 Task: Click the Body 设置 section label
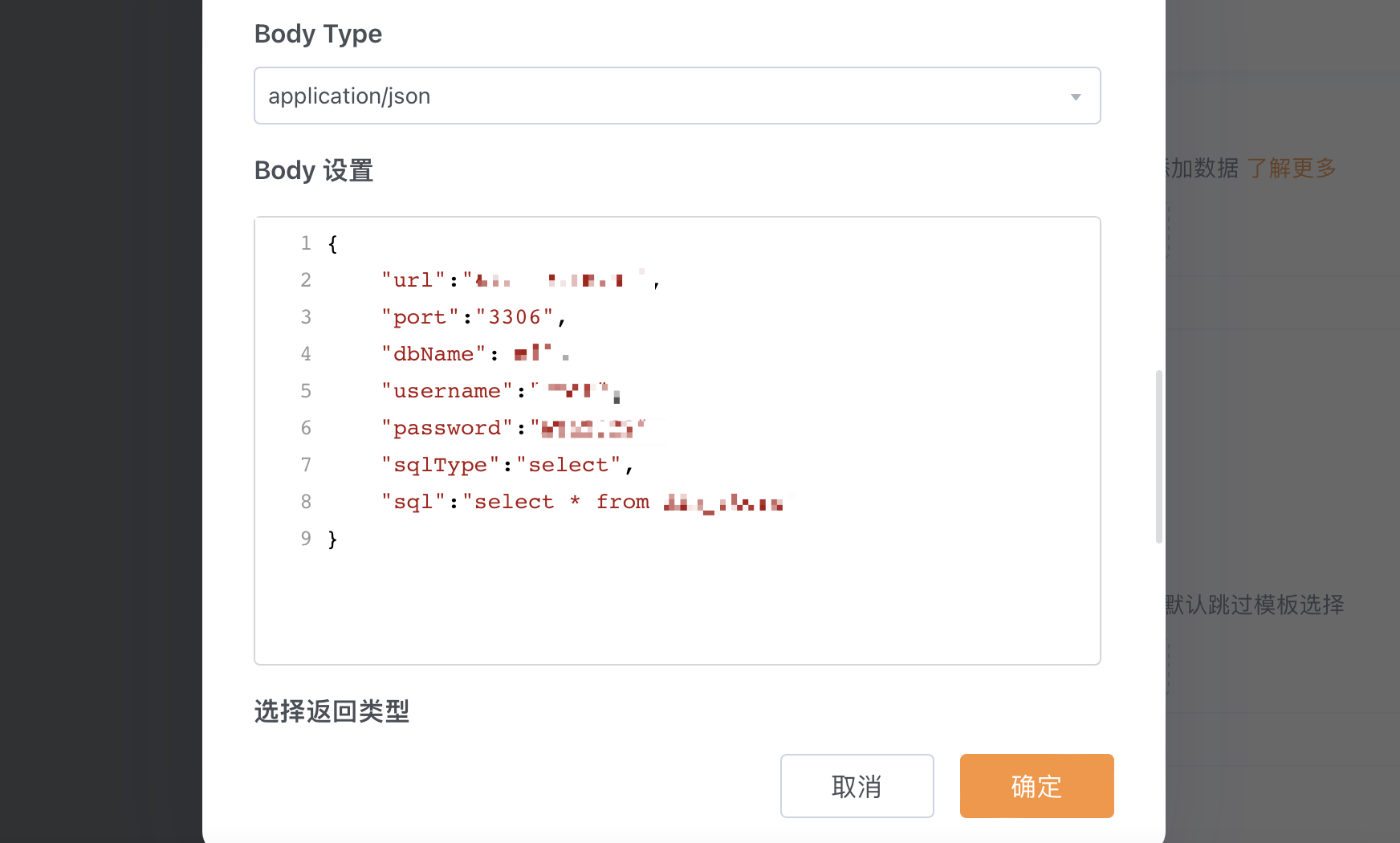314,170
